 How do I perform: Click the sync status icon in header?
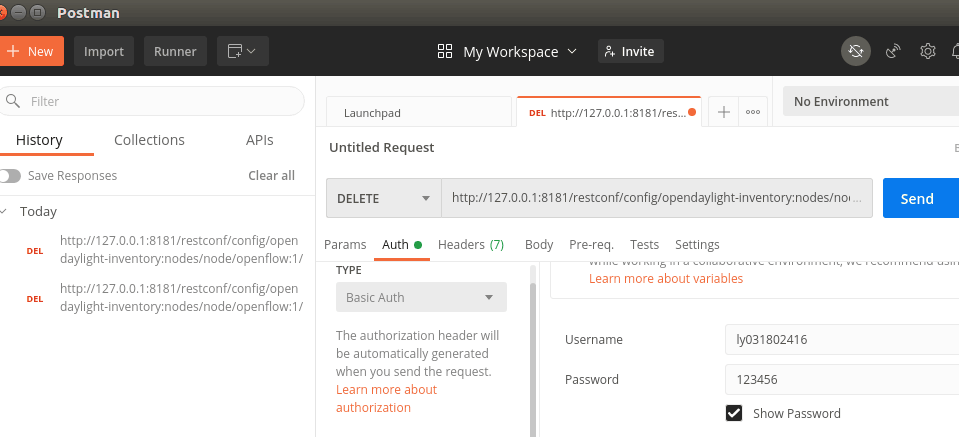[x=855, y=51]
